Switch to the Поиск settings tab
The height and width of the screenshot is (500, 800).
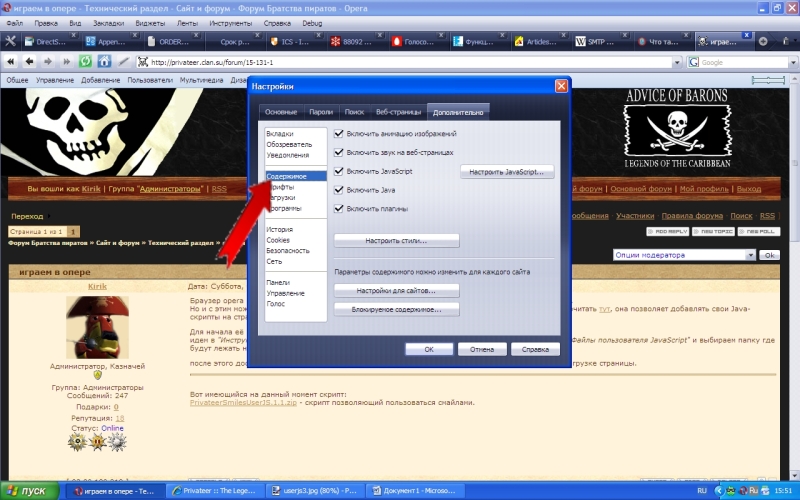(x=354, y=112)
